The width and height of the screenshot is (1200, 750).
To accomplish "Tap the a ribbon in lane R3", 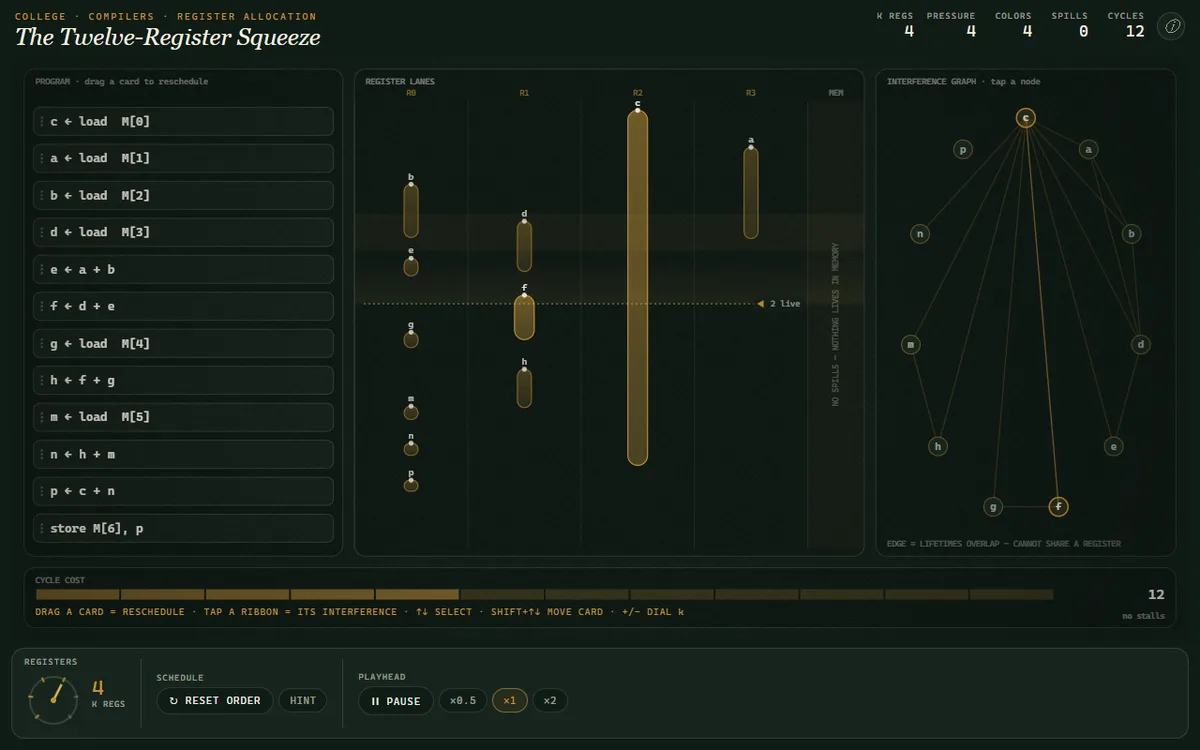I will pyautogui.click(x=751, y=193).
